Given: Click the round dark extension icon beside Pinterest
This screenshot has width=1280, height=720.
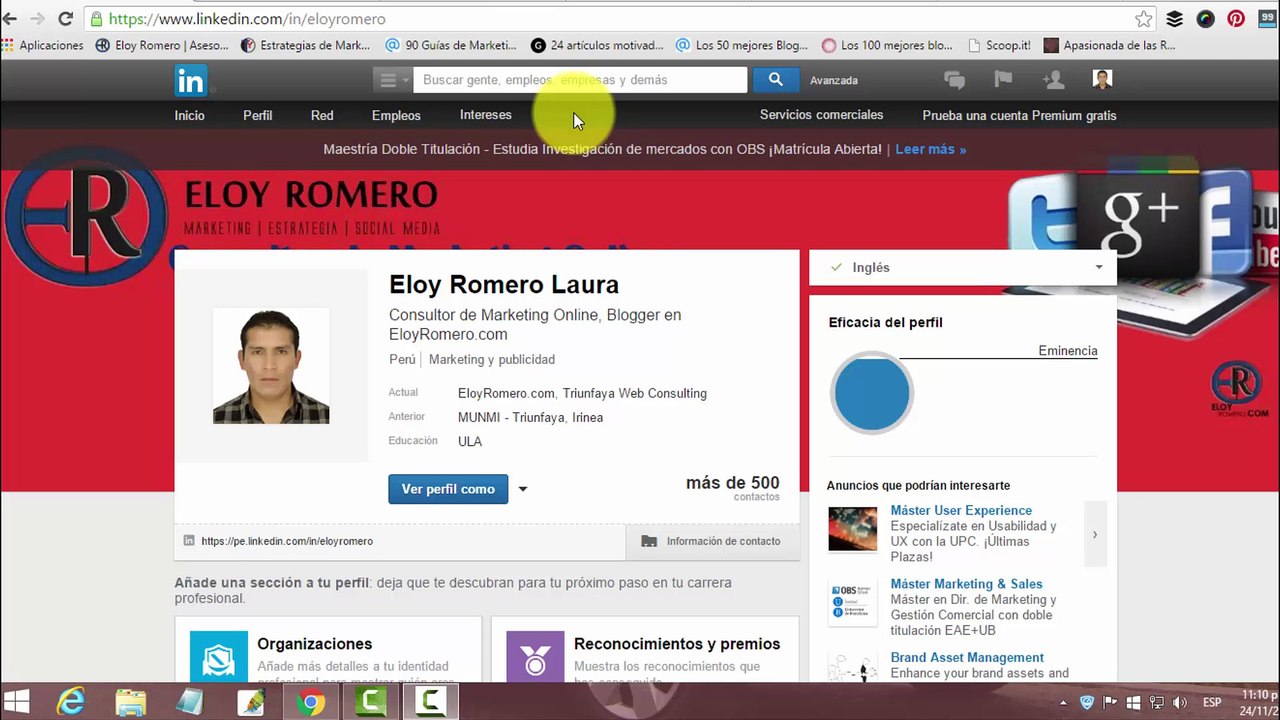Looking at the screenshot, I should pos(1206,18).
